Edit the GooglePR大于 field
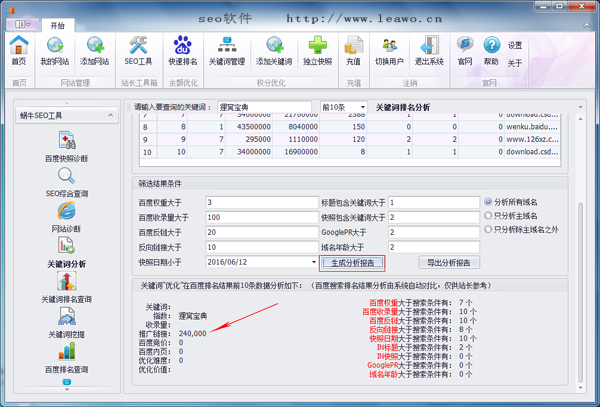The image size is (600, 407). [x=434, y=232]
